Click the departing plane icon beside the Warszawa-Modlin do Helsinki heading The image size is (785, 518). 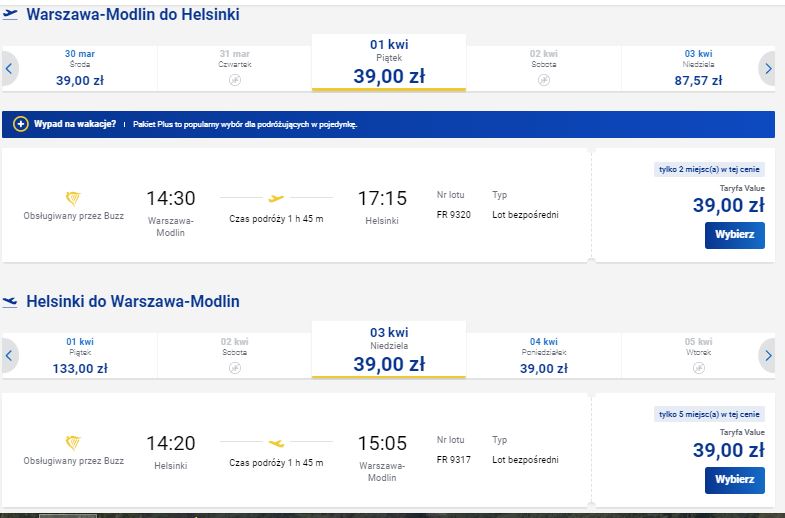10,15
